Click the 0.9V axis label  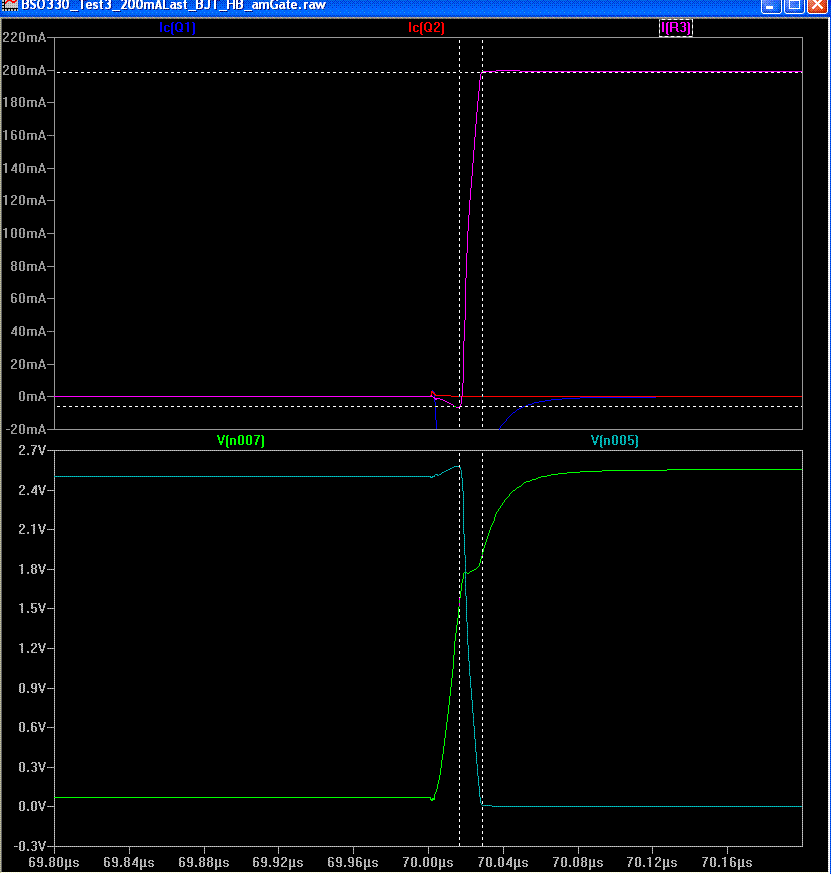click(32, 688)
